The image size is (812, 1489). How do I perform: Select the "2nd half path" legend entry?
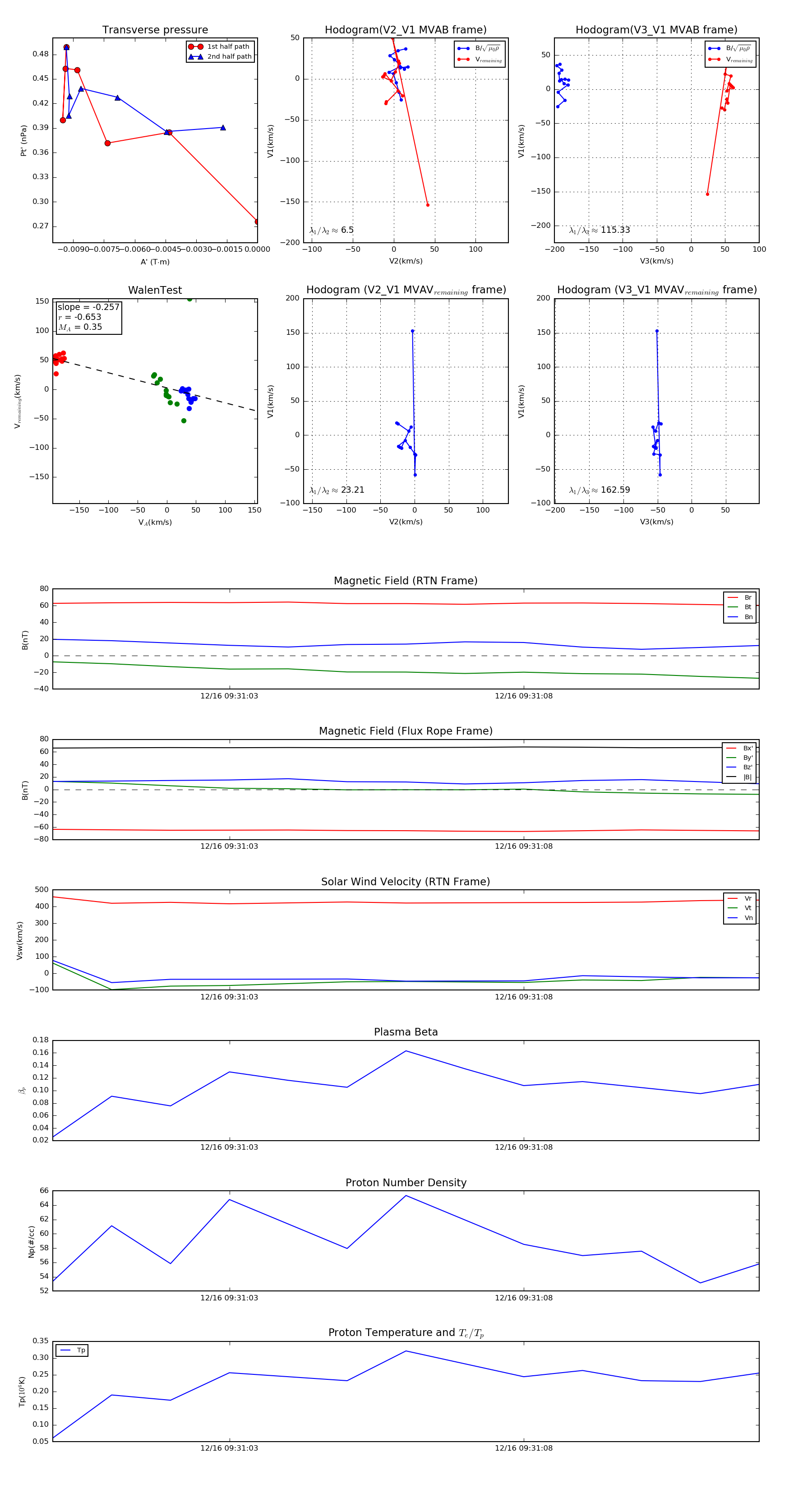pyautogui.click(x=220, y=57)
